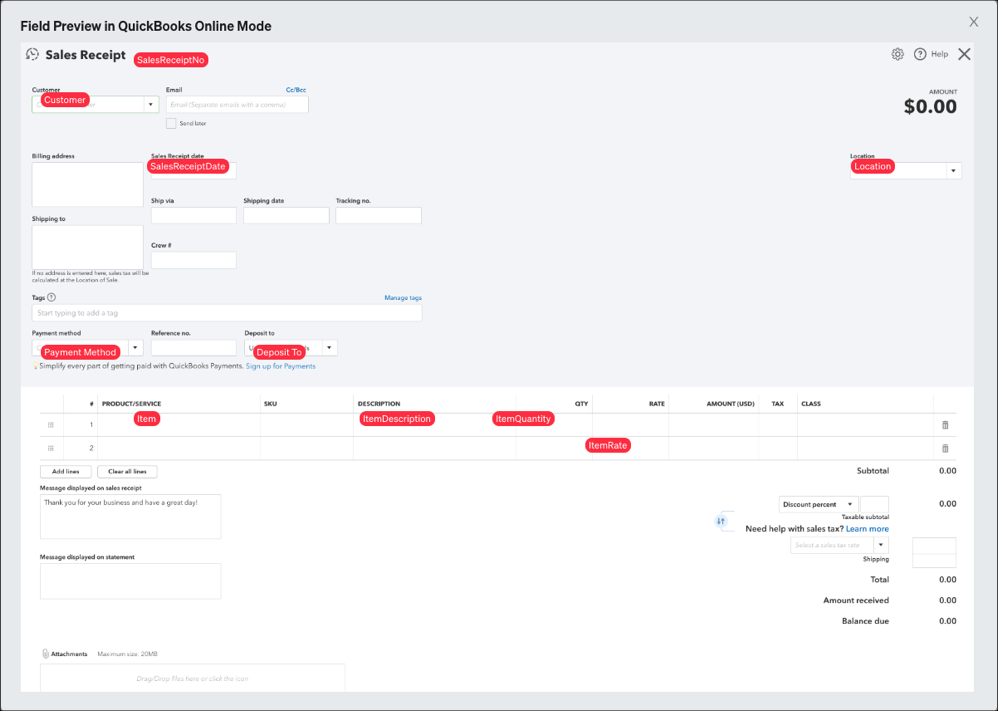Open the Deposit to dropdown arrow
Screen dimensions: 998x711
pos(329,347)
